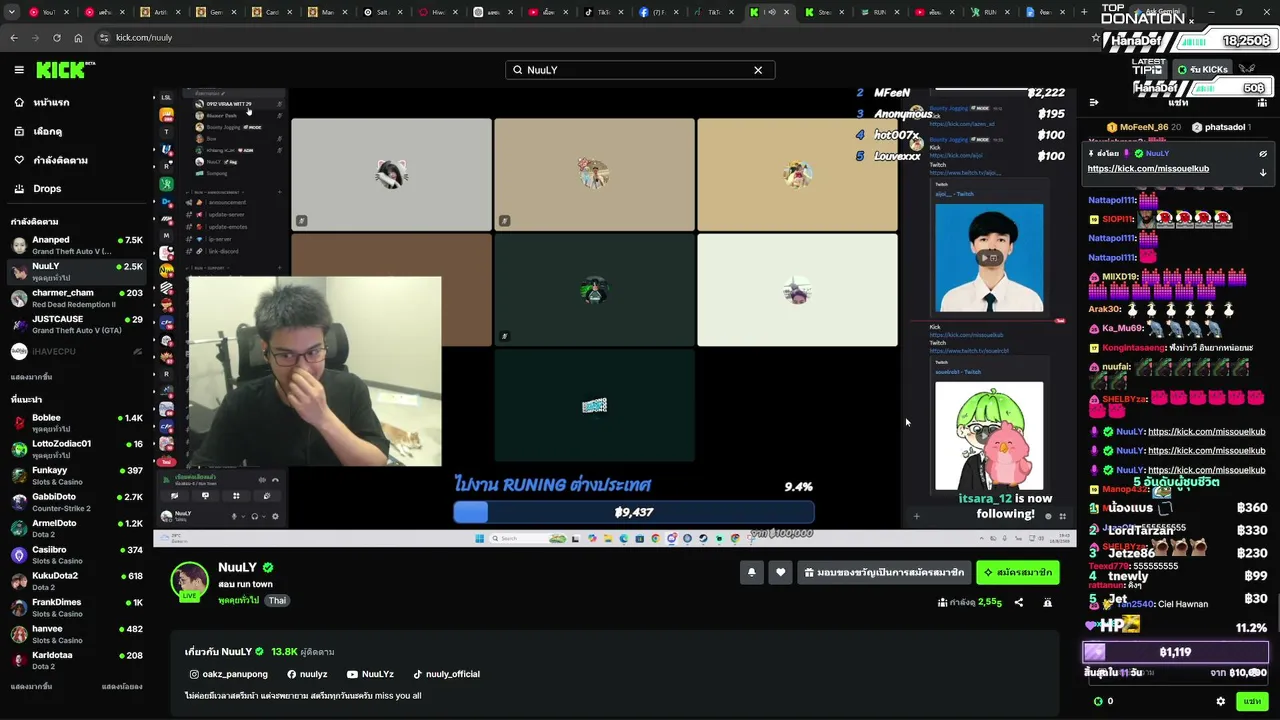Share NuuLY's stream

(x=1019, y=603)
